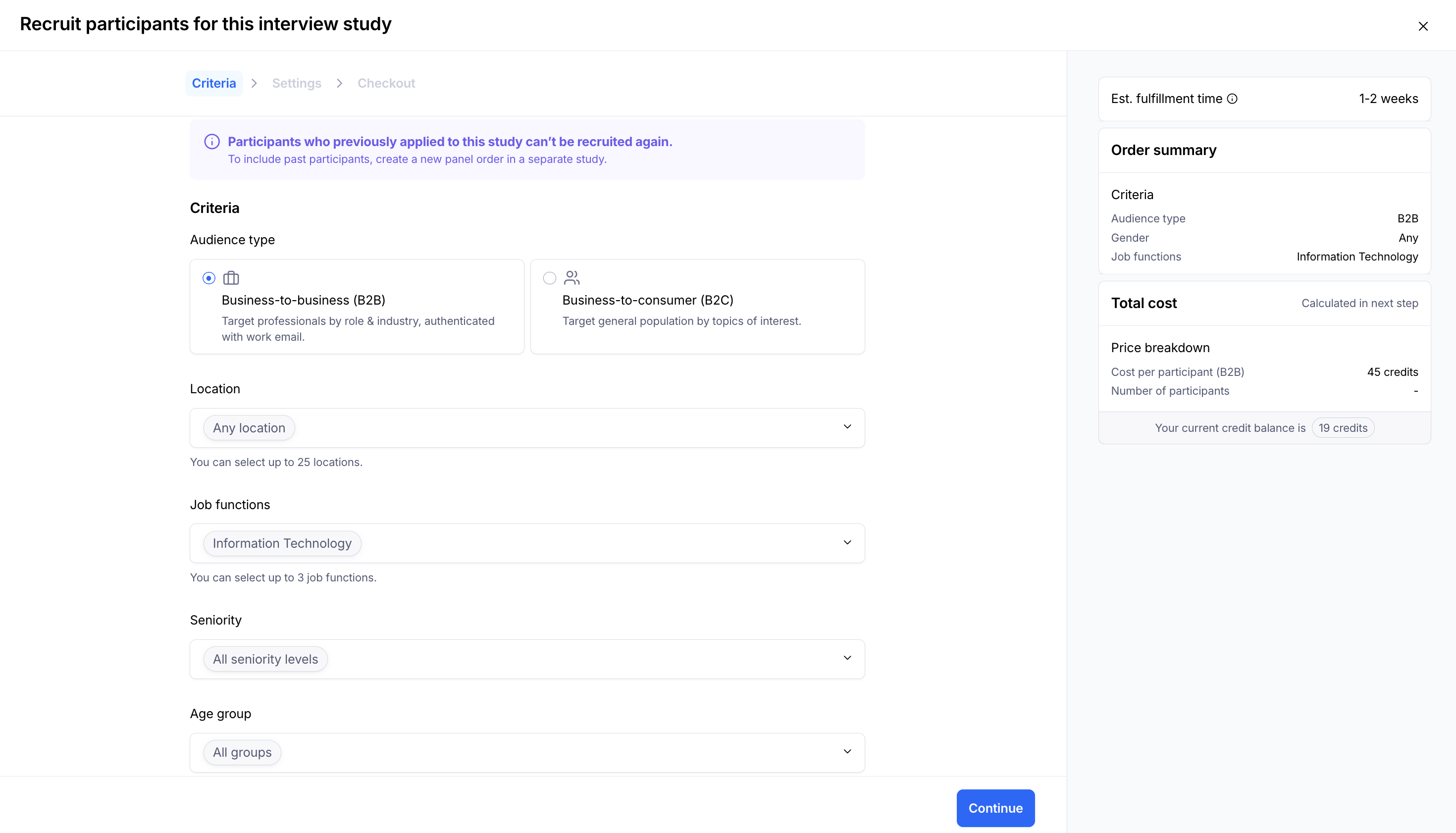Click the Information Technology chip
This screenshot has width=1456, height=833.
coord(282,543)
